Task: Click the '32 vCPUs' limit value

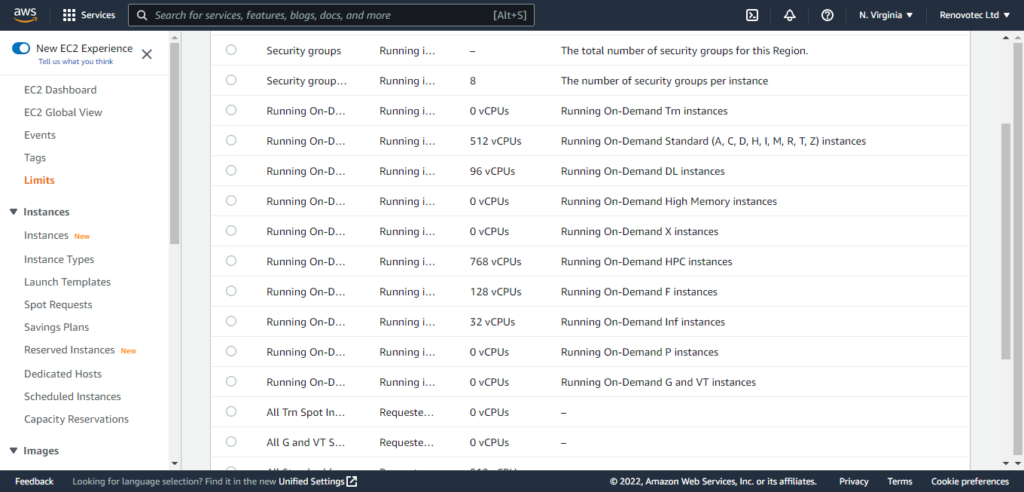Action: [492, 321]
